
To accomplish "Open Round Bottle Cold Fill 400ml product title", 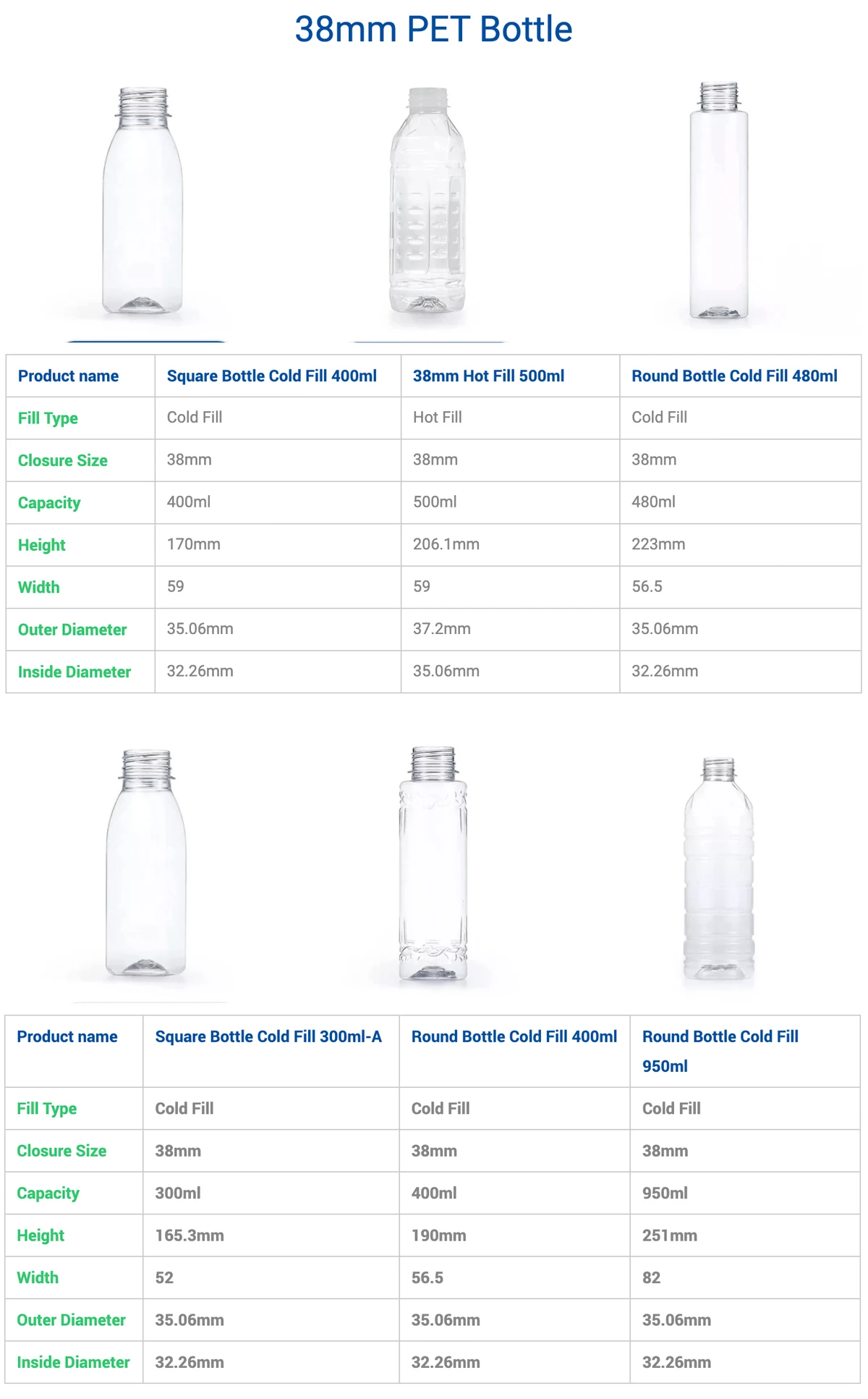I will (514, 1036).
